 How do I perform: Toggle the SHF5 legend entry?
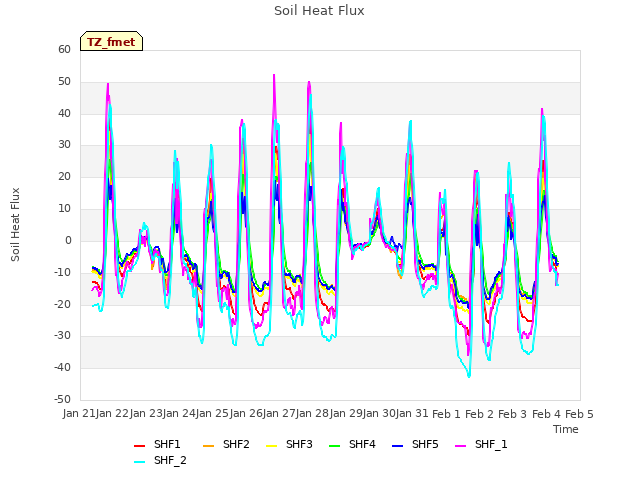(x=415, y=444)
